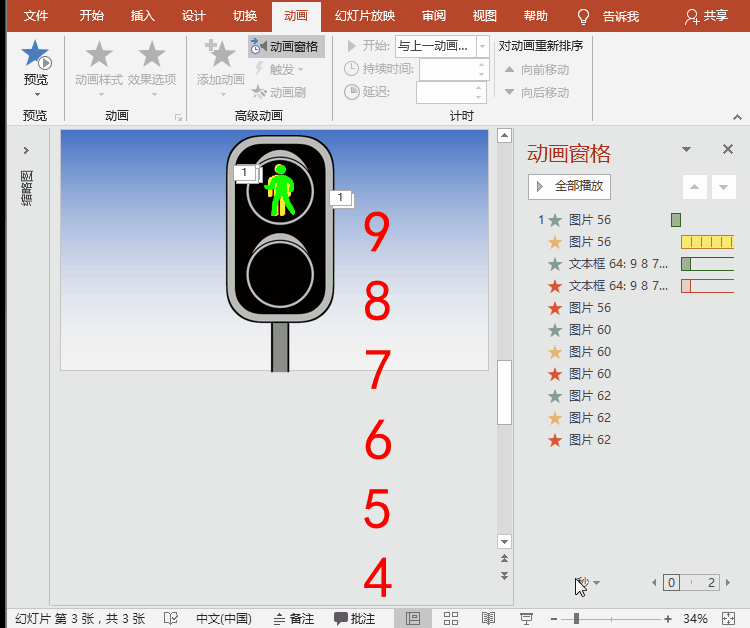
Task: Close the Animation Pane
Action: pos(728,149)
